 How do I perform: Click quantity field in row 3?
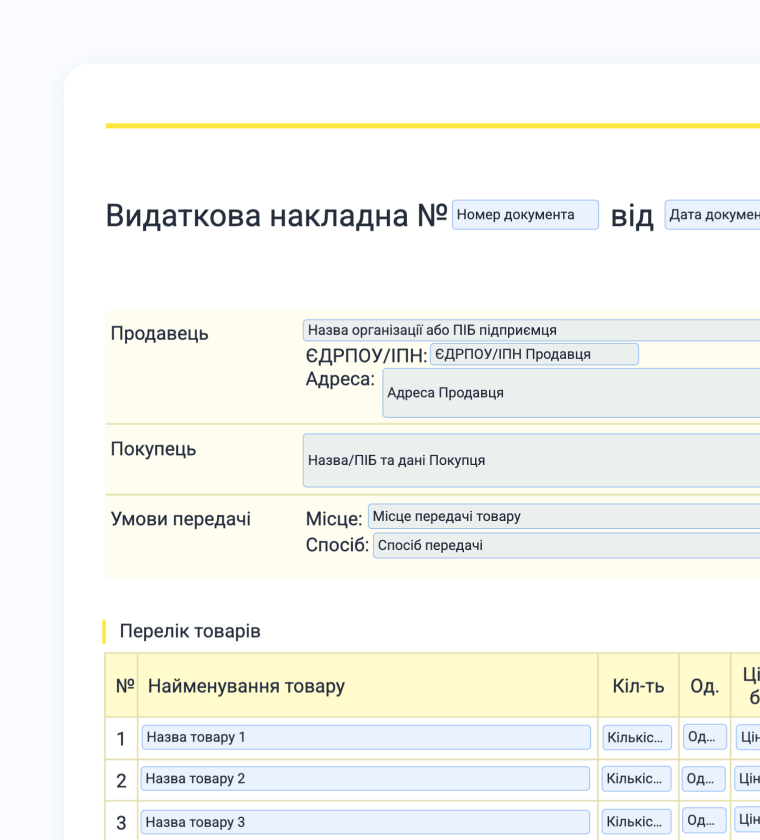point(636,821)
